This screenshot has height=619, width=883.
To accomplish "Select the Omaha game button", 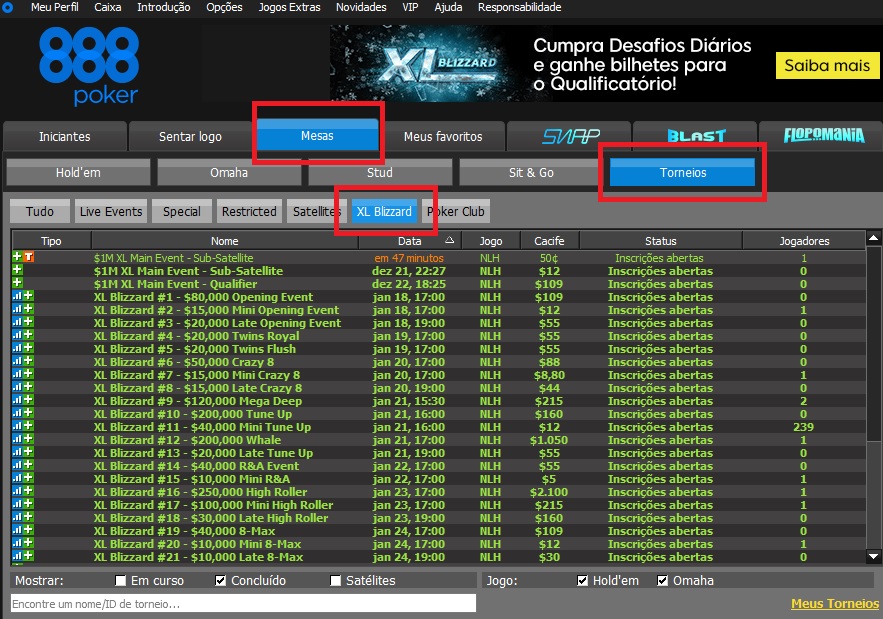I will tap(229, 172).
